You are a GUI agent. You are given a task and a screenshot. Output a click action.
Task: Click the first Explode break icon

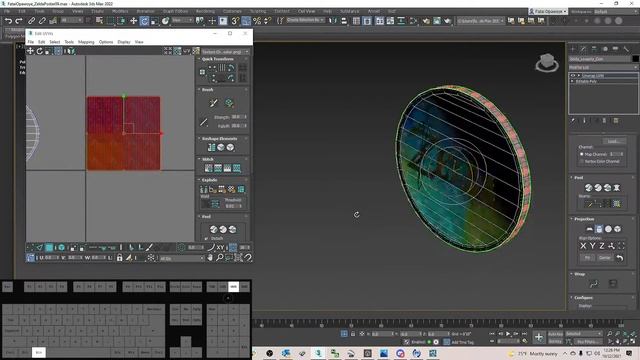(204, 189)
